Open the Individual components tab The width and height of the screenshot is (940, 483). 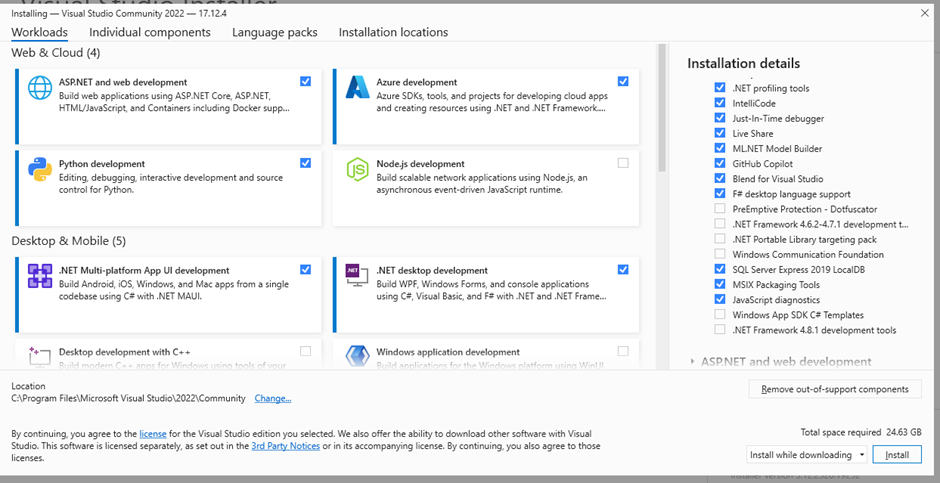(x=150, y=32)
